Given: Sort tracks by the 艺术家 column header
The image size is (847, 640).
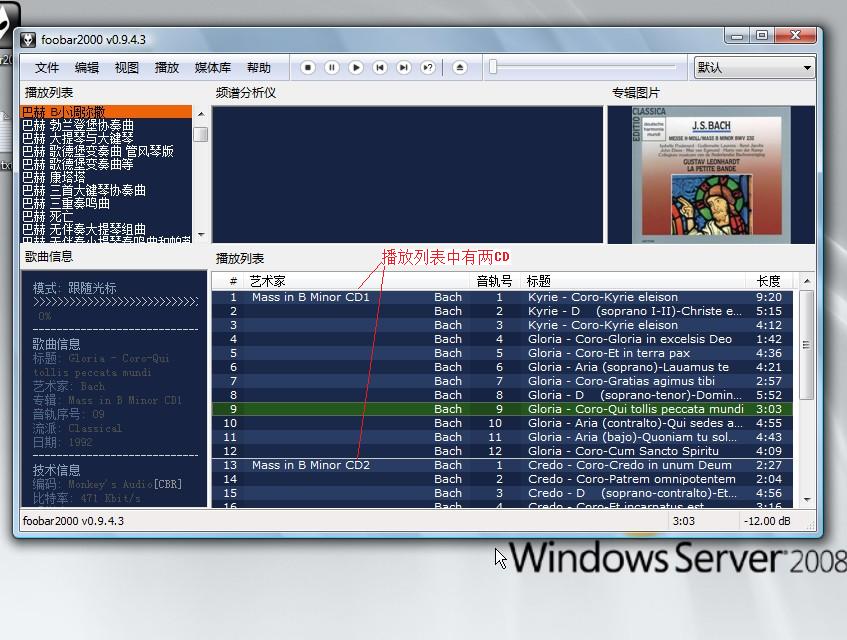Looking at the screenshot, I should (357, 281).
